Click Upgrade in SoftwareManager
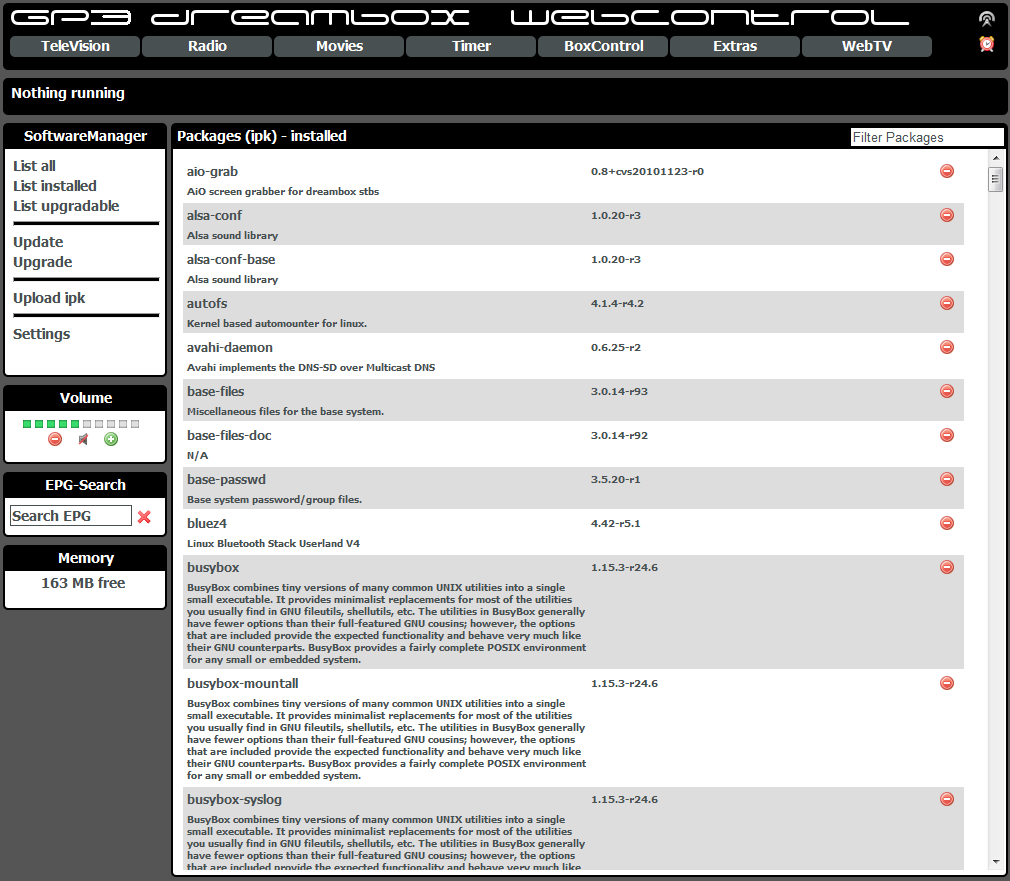This screenshot has height=881, width=1010. [43, 262]
